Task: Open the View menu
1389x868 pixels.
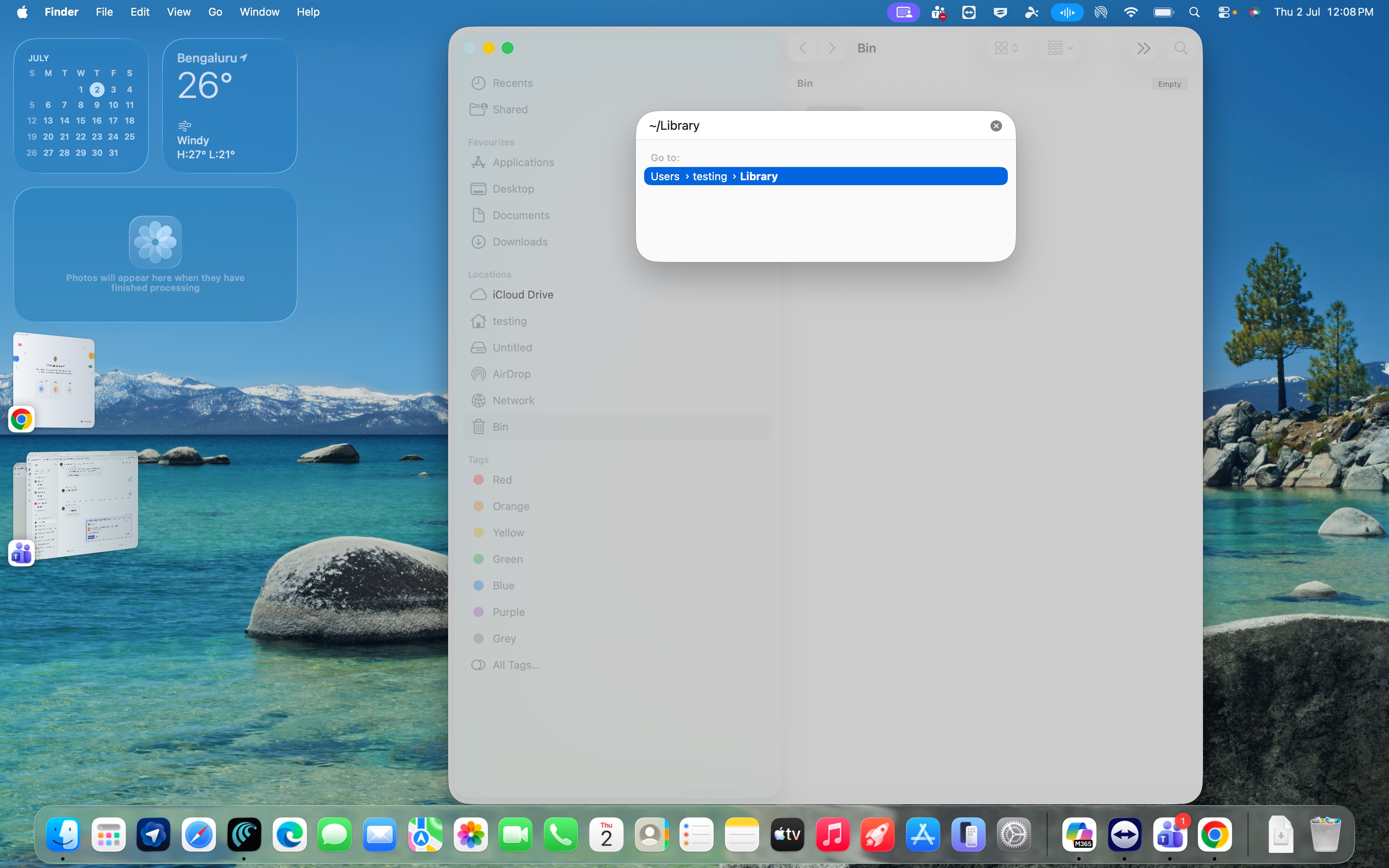Action: (x=179, y=12)
